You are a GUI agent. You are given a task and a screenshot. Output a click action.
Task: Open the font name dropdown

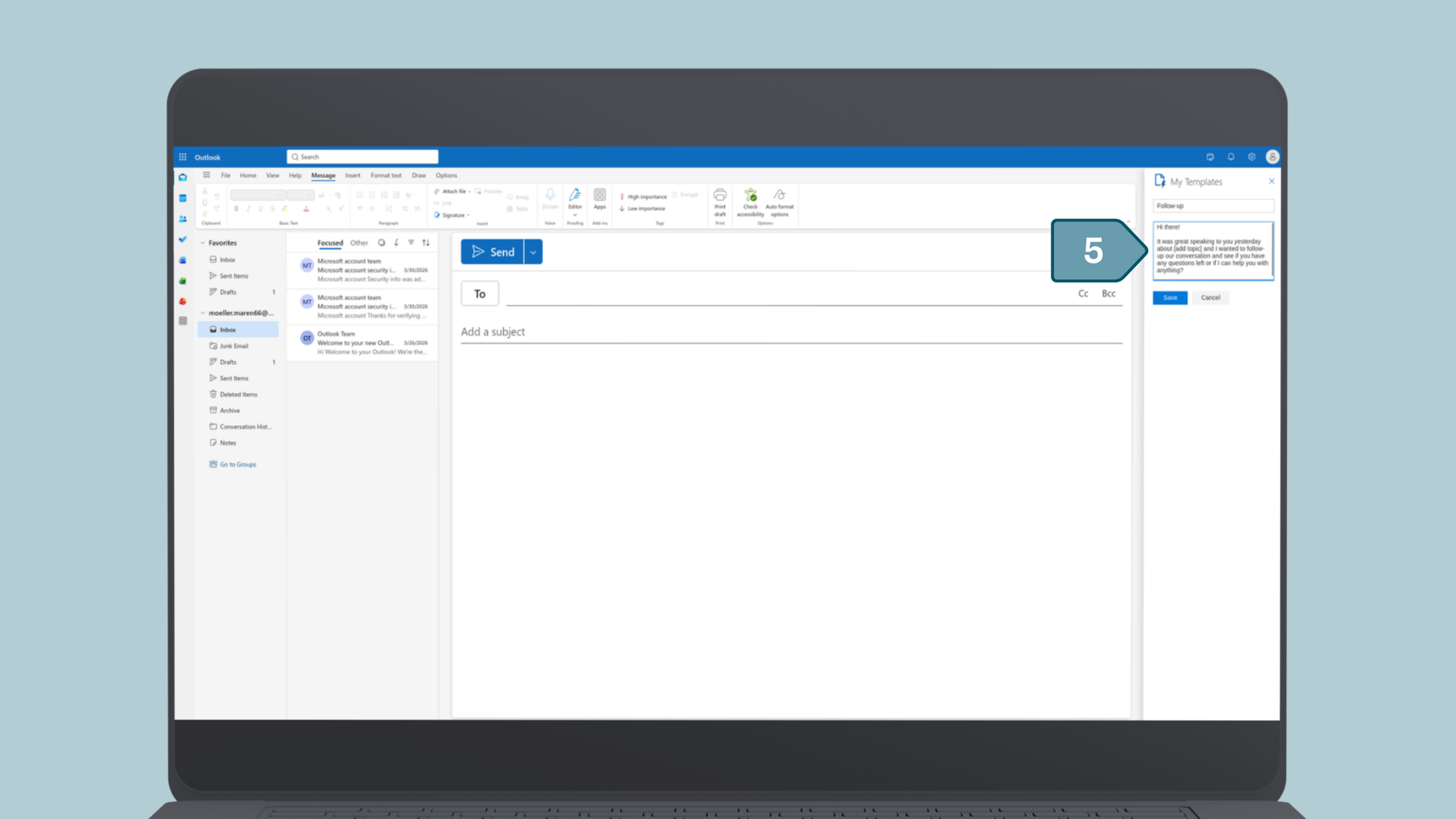point(258,195)
